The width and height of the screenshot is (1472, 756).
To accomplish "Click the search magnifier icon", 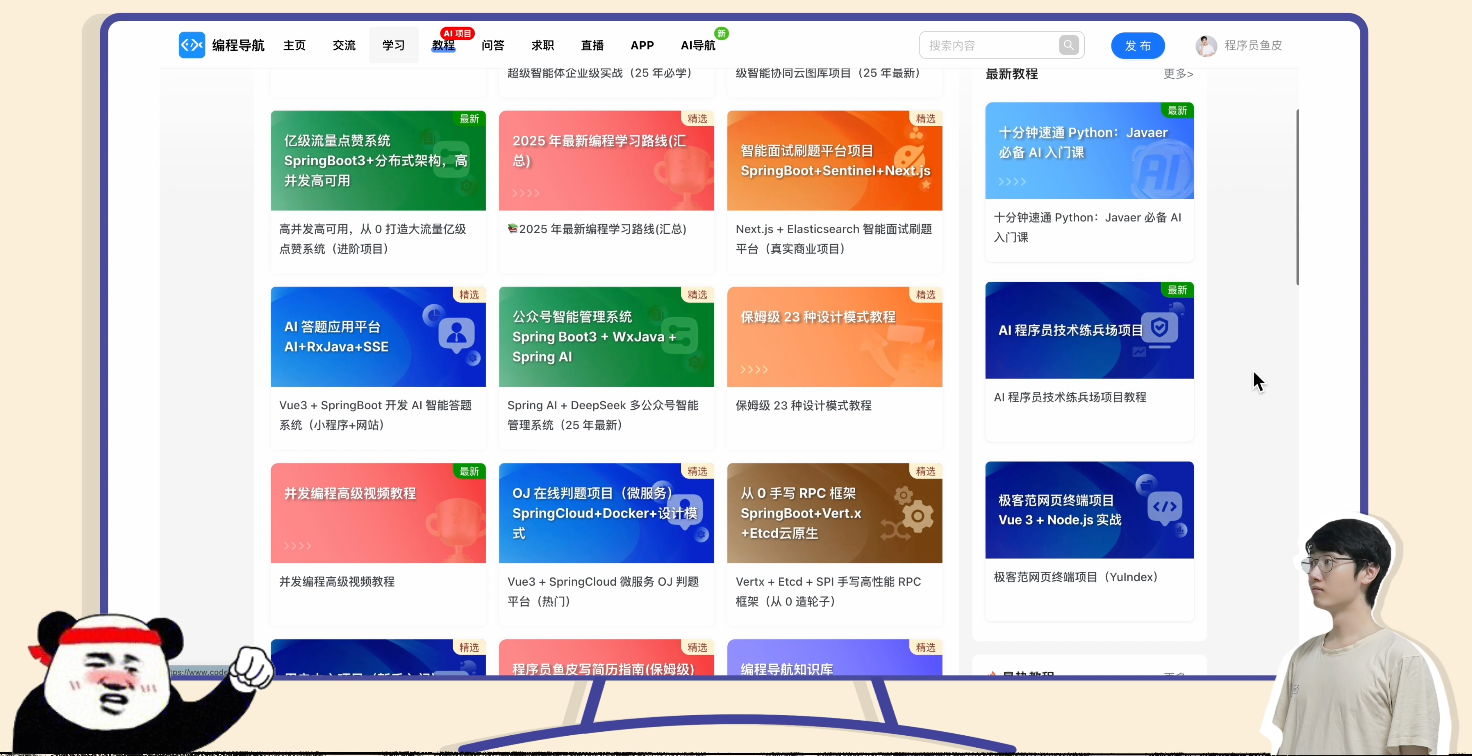I will 1069,45.
